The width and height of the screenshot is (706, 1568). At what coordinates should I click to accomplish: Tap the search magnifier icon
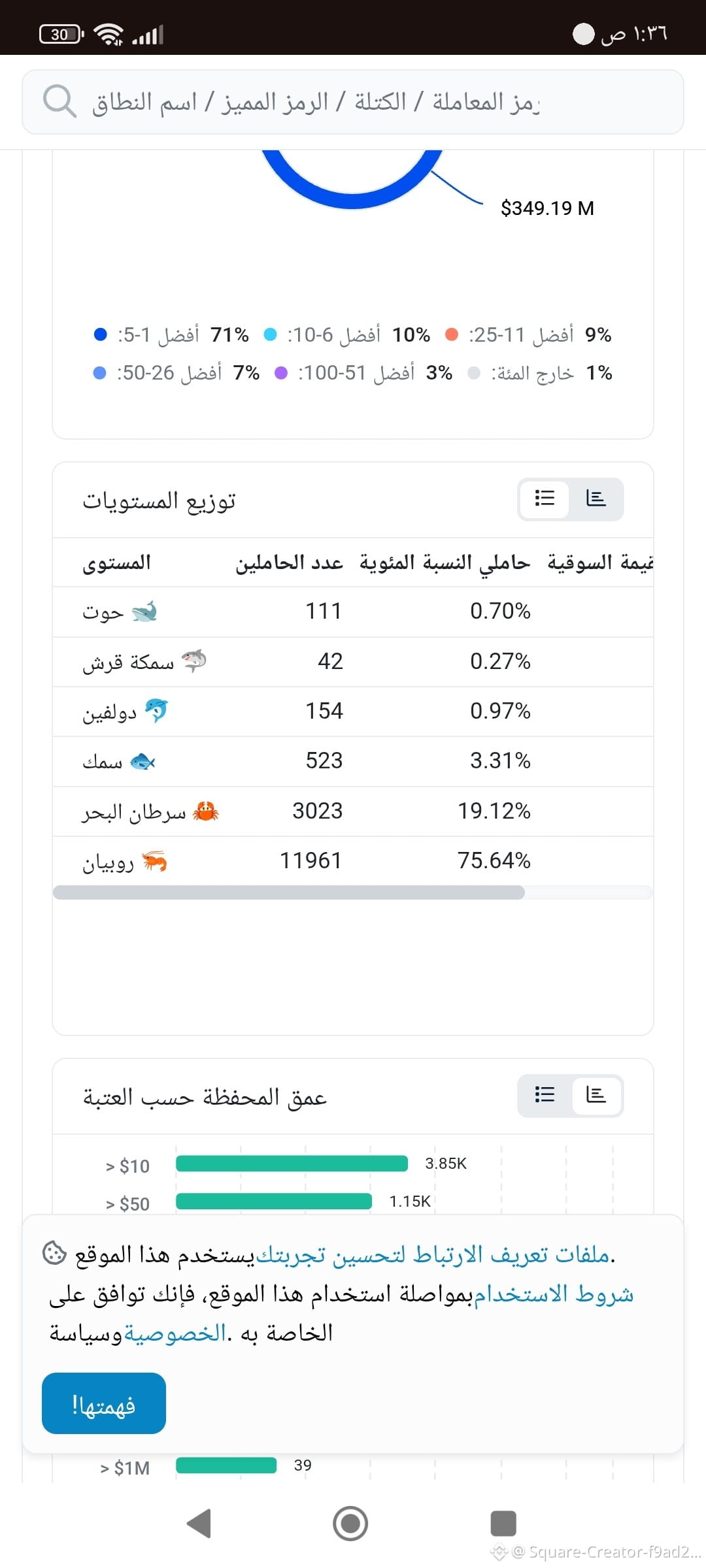click(x=60, y=102)
